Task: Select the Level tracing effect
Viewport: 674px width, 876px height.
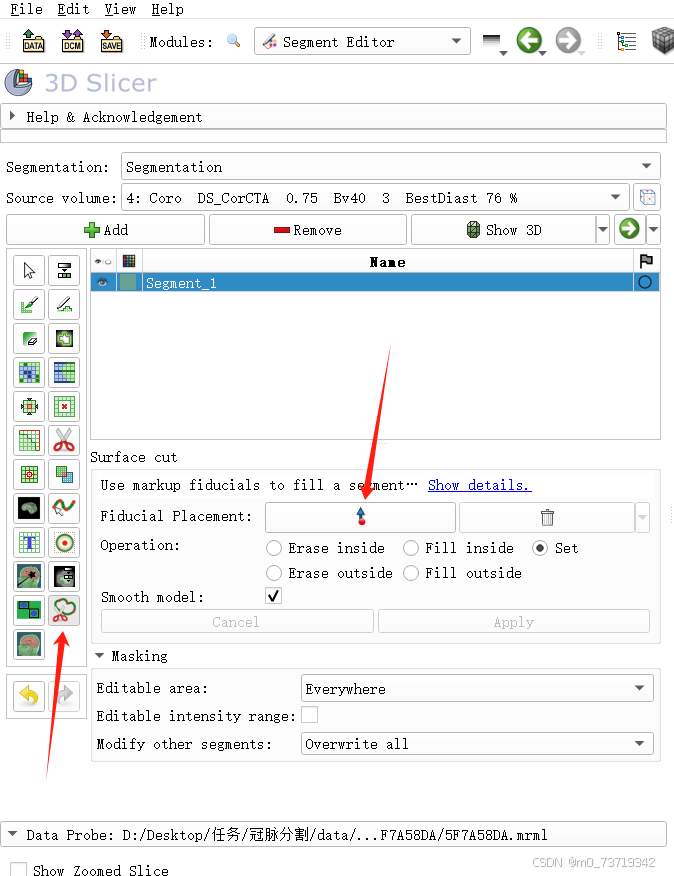Action: point(64,339)
